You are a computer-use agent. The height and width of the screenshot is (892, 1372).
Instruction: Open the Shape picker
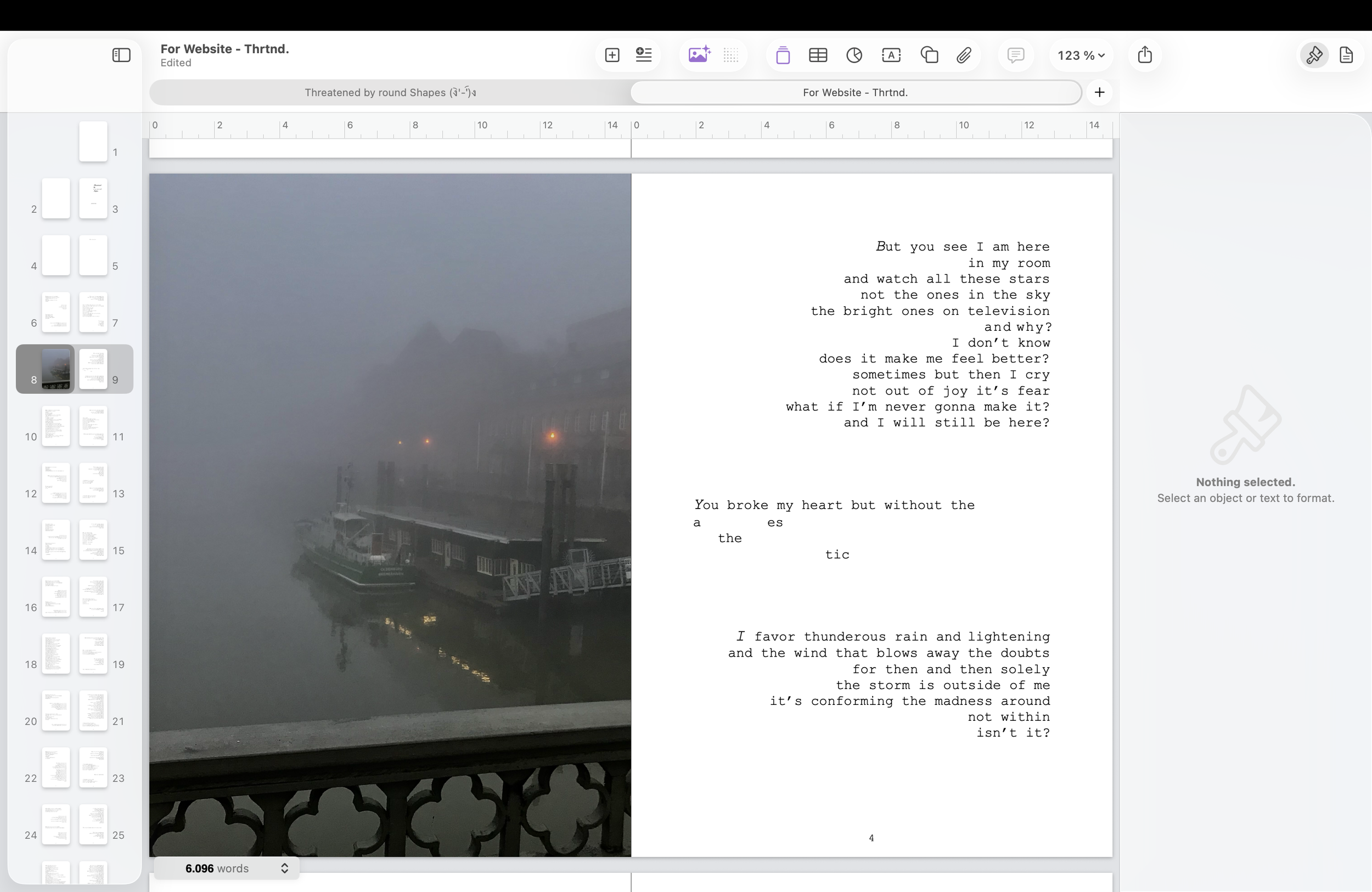click(929, 55)
